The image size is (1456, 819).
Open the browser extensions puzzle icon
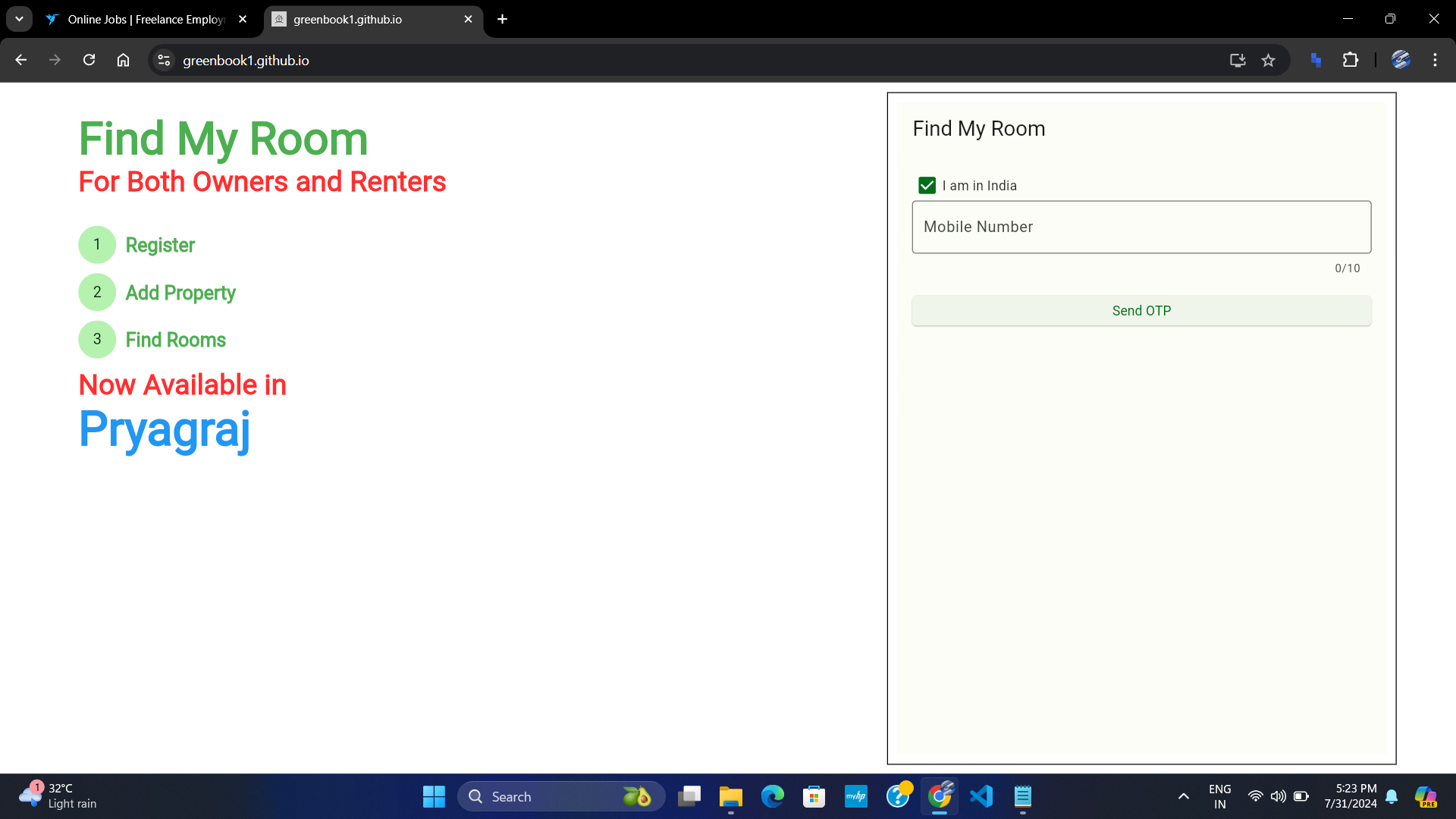(1351, 60)
